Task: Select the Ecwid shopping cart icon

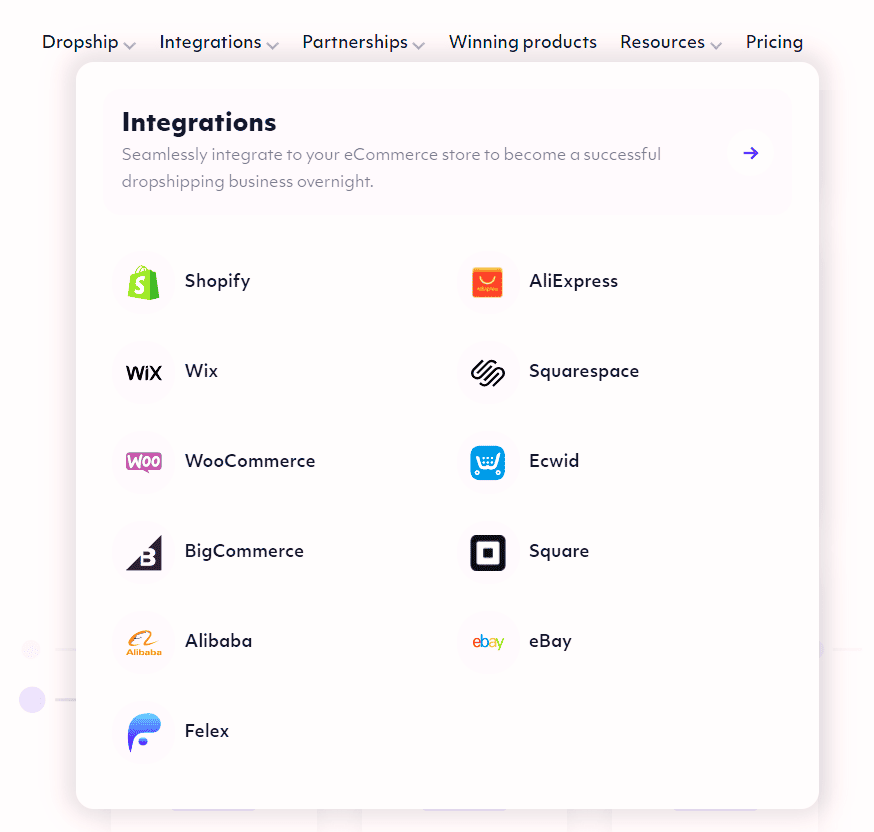Action: click(487, 461)
